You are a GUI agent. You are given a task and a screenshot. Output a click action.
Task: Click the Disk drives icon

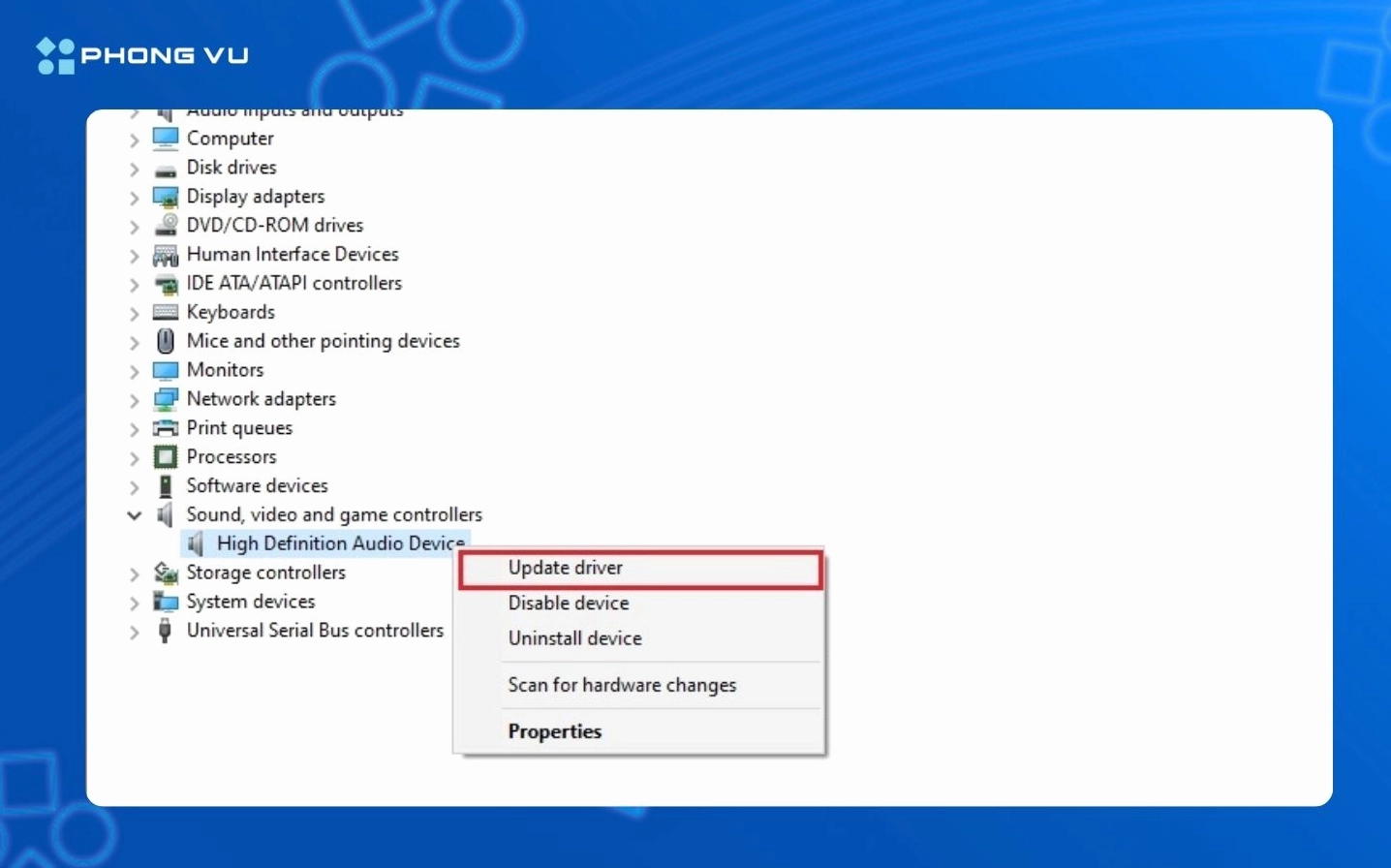[x=166, y=170]
